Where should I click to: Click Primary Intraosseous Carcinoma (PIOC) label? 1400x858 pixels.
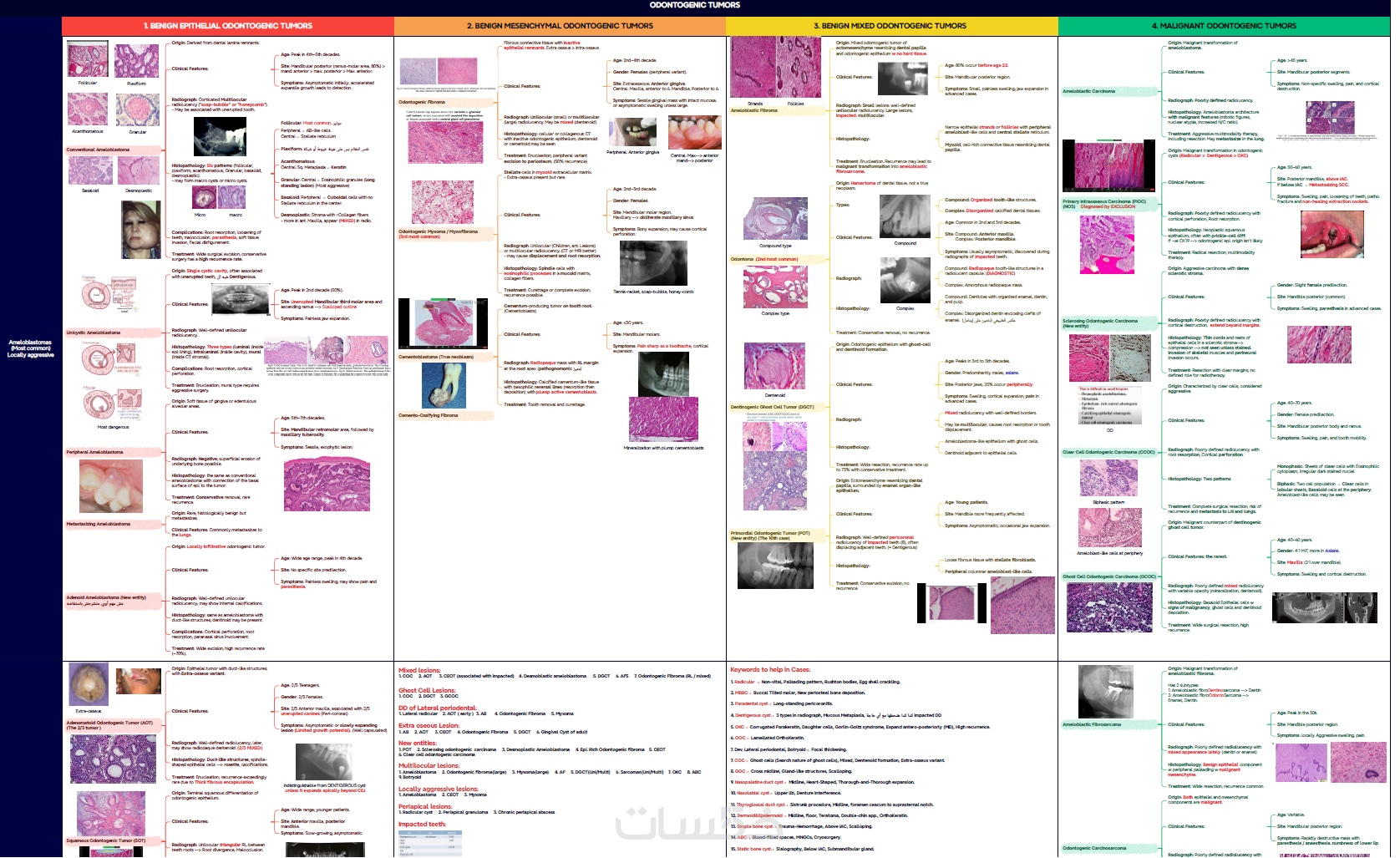(x=1109, y=204)
